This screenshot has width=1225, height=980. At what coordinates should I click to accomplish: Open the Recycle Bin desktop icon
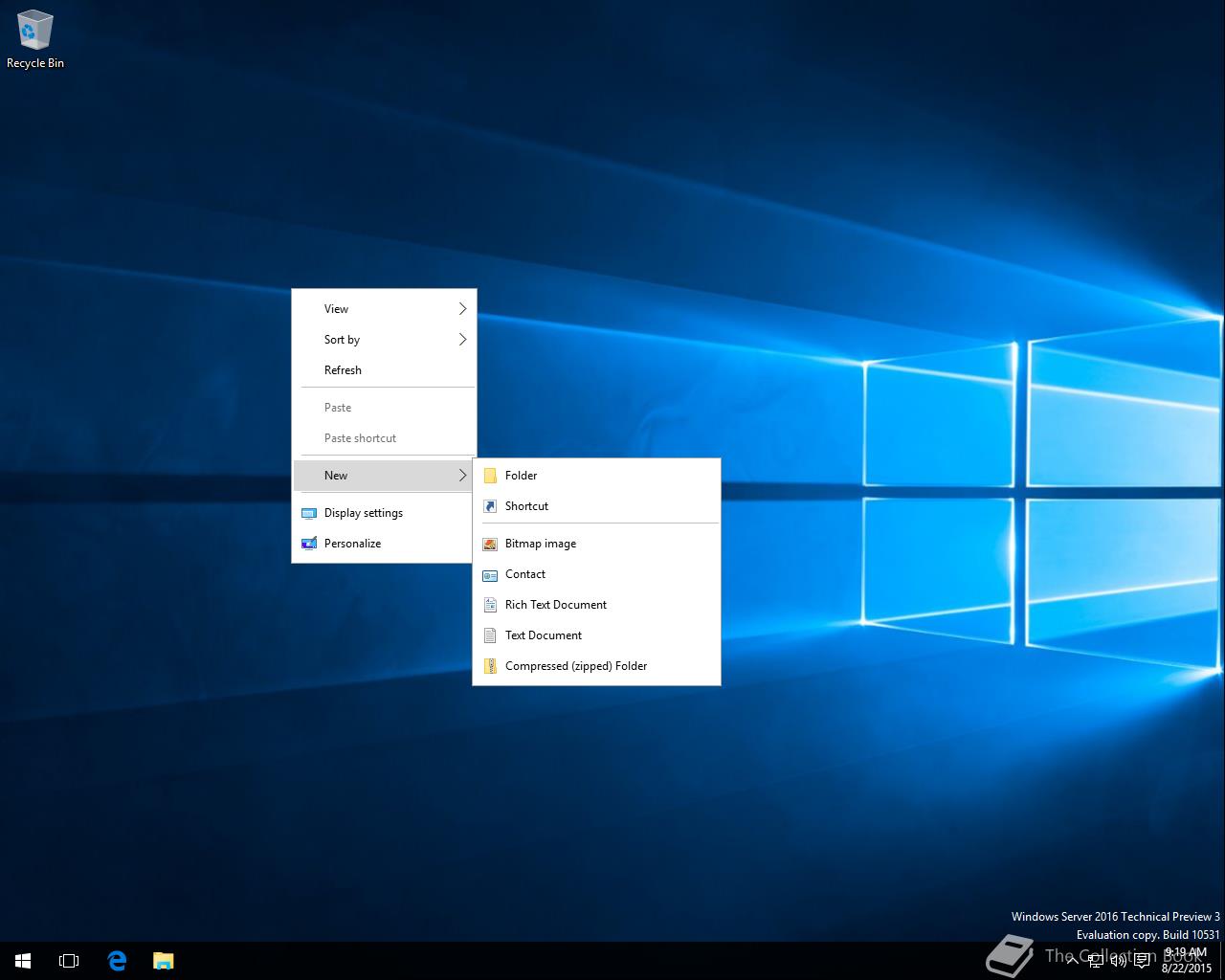[x=34, y=39]
